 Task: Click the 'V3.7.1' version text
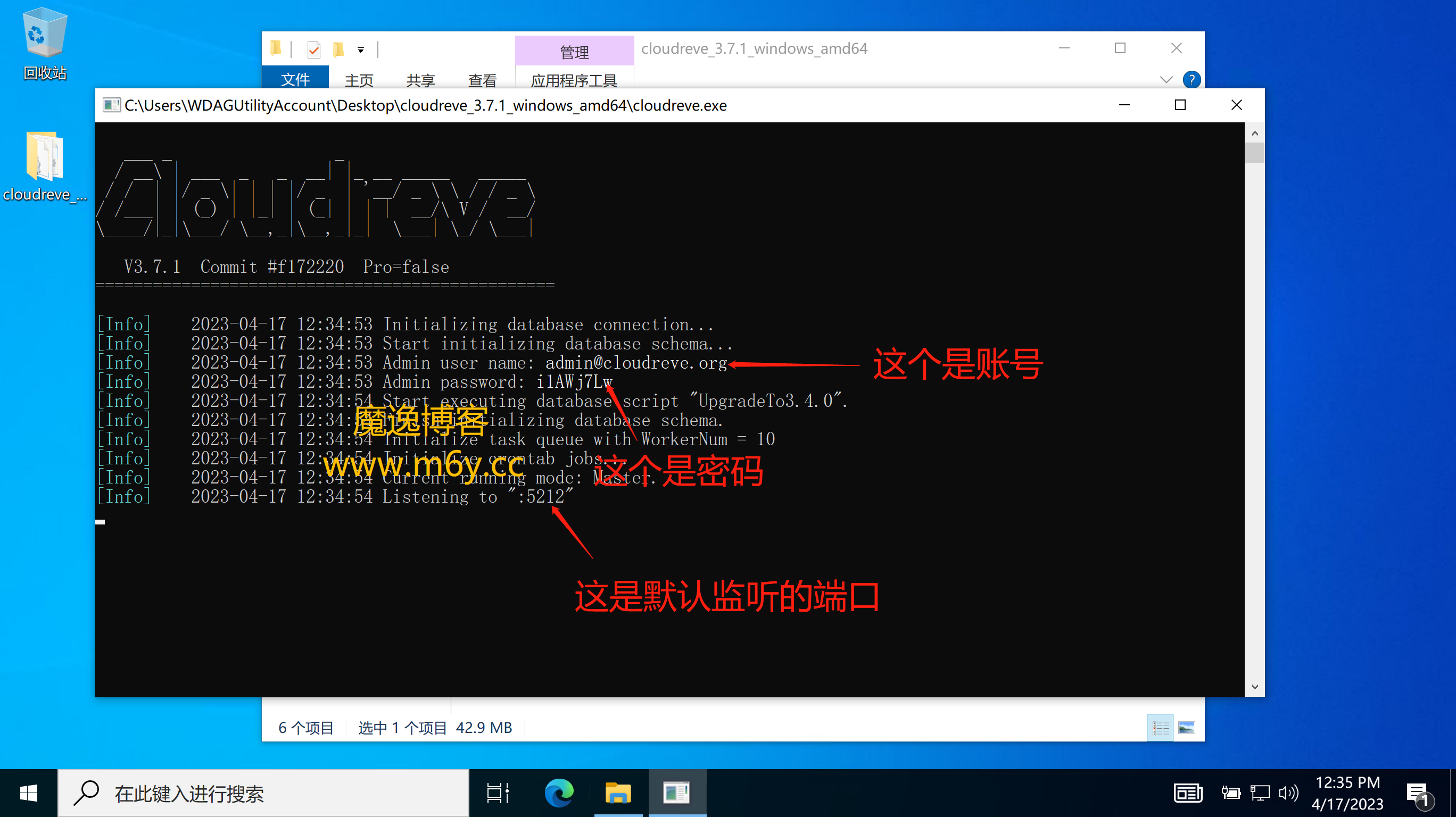point(152,266)
